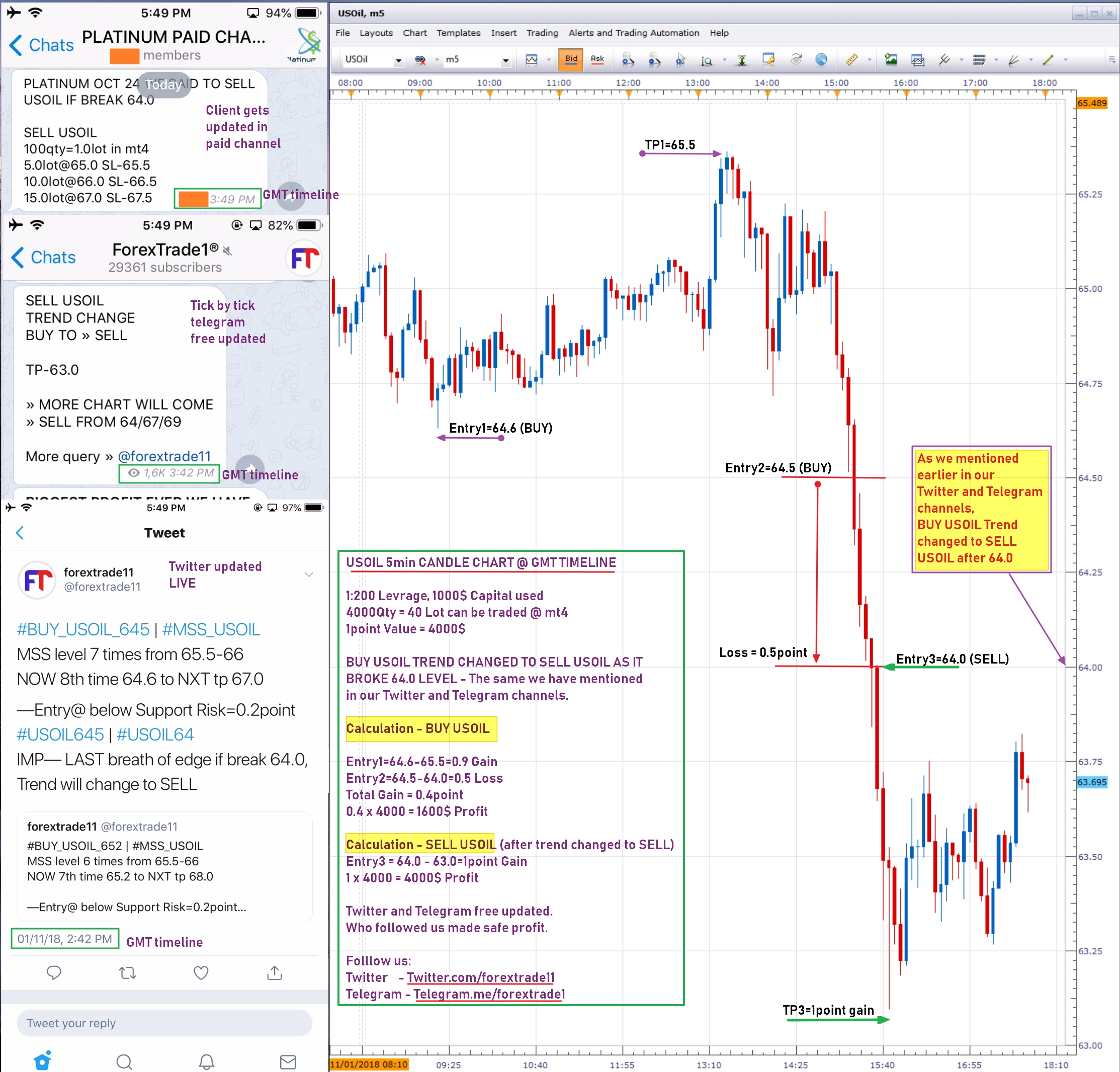
Task: Open the Trading menu
Action: (542, 33)
